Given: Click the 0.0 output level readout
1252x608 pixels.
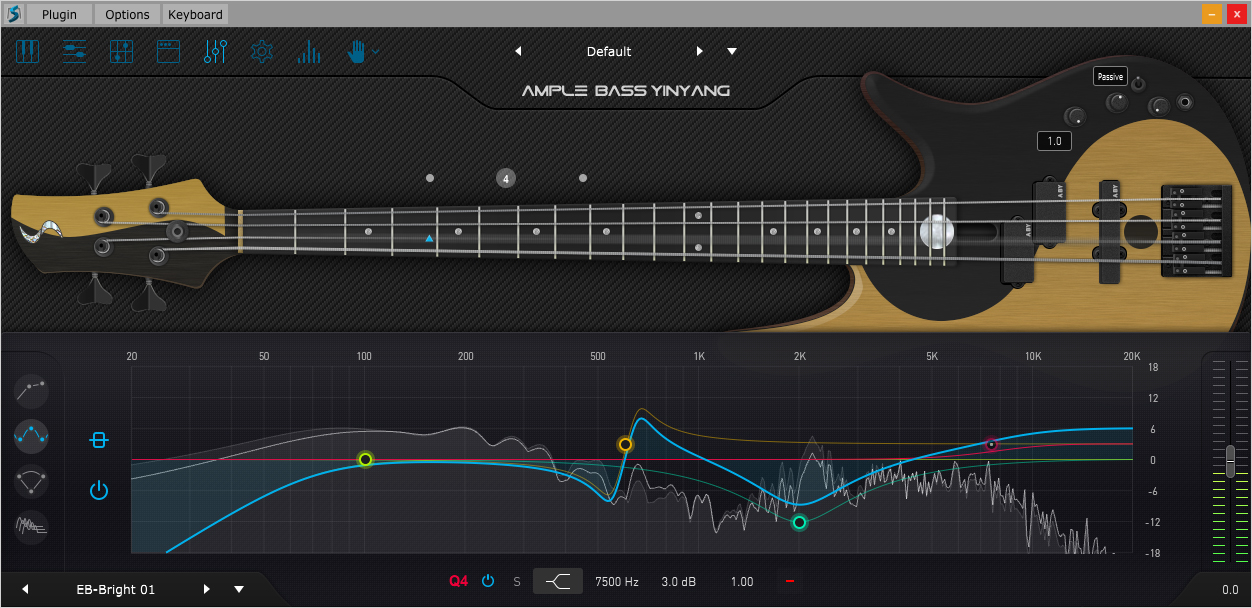Looking at the screenshot, I should click(x=1230, y=589).
